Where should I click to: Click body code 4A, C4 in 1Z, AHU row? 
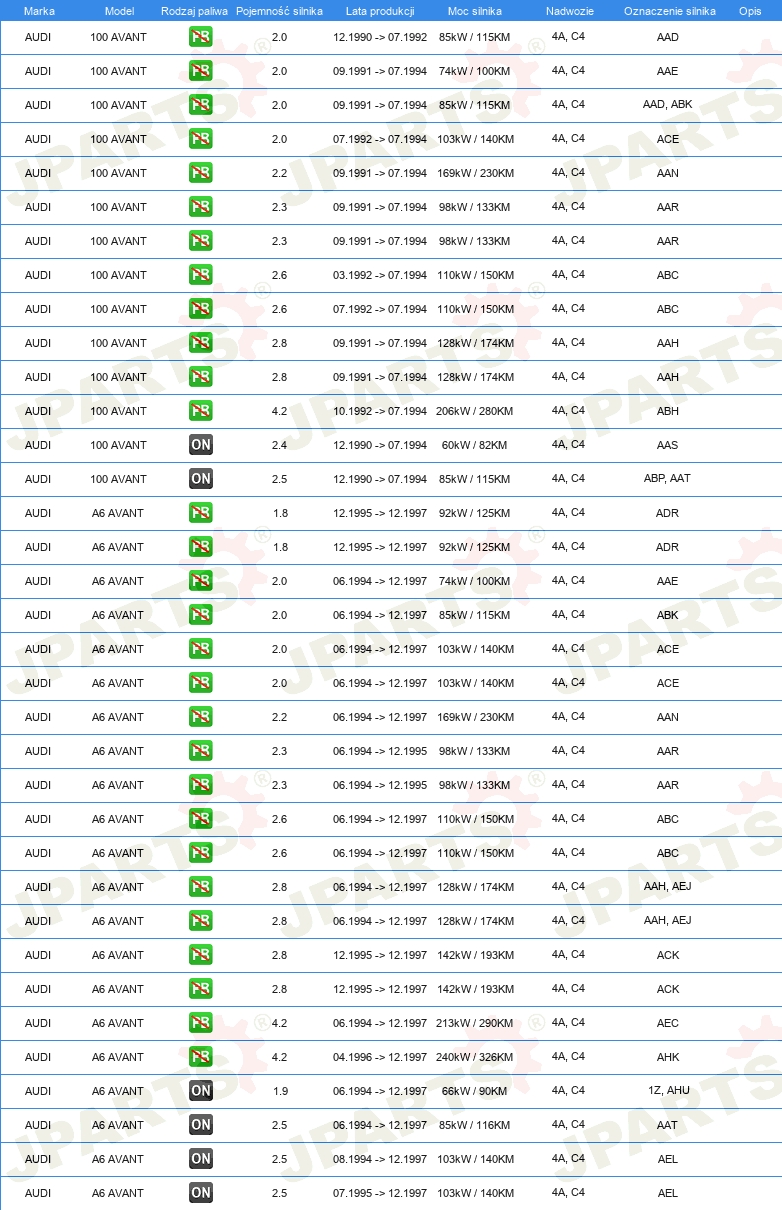tap(569, 1091)
